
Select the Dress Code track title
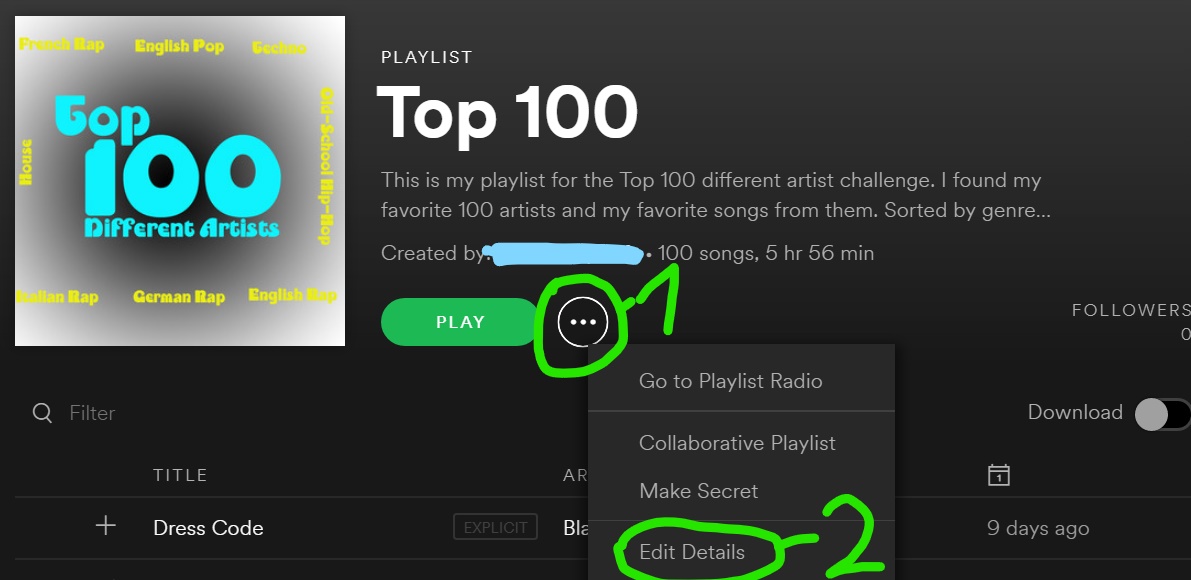[208, 528]
